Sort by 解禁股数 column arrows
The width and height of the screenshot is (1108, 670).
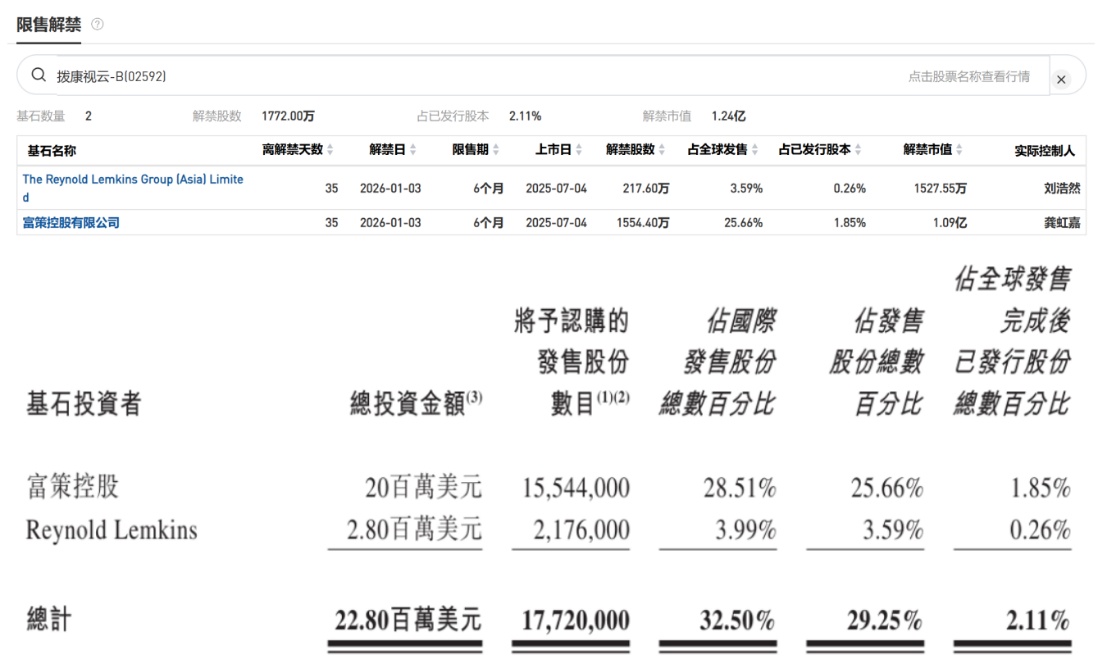(x=662, y=150)
